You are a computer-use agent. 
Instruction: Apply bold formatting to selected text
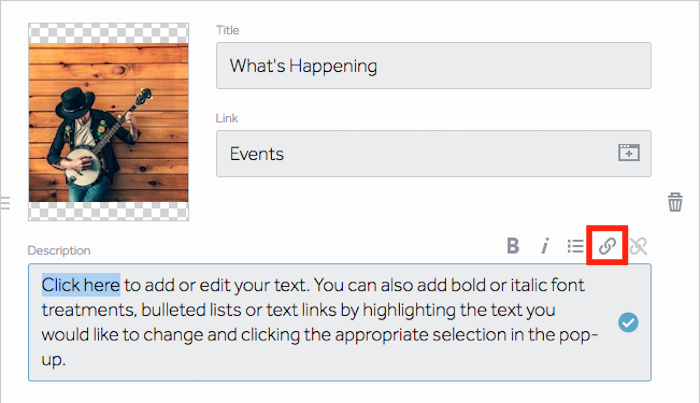513,246
